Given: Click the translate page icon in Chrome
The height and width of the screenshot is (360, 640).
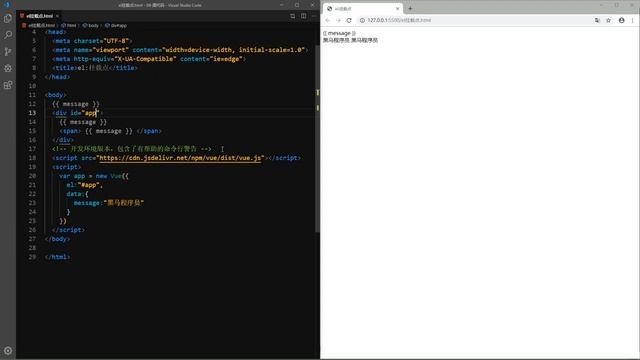Looking at the screenshot, I should (597, 20).
